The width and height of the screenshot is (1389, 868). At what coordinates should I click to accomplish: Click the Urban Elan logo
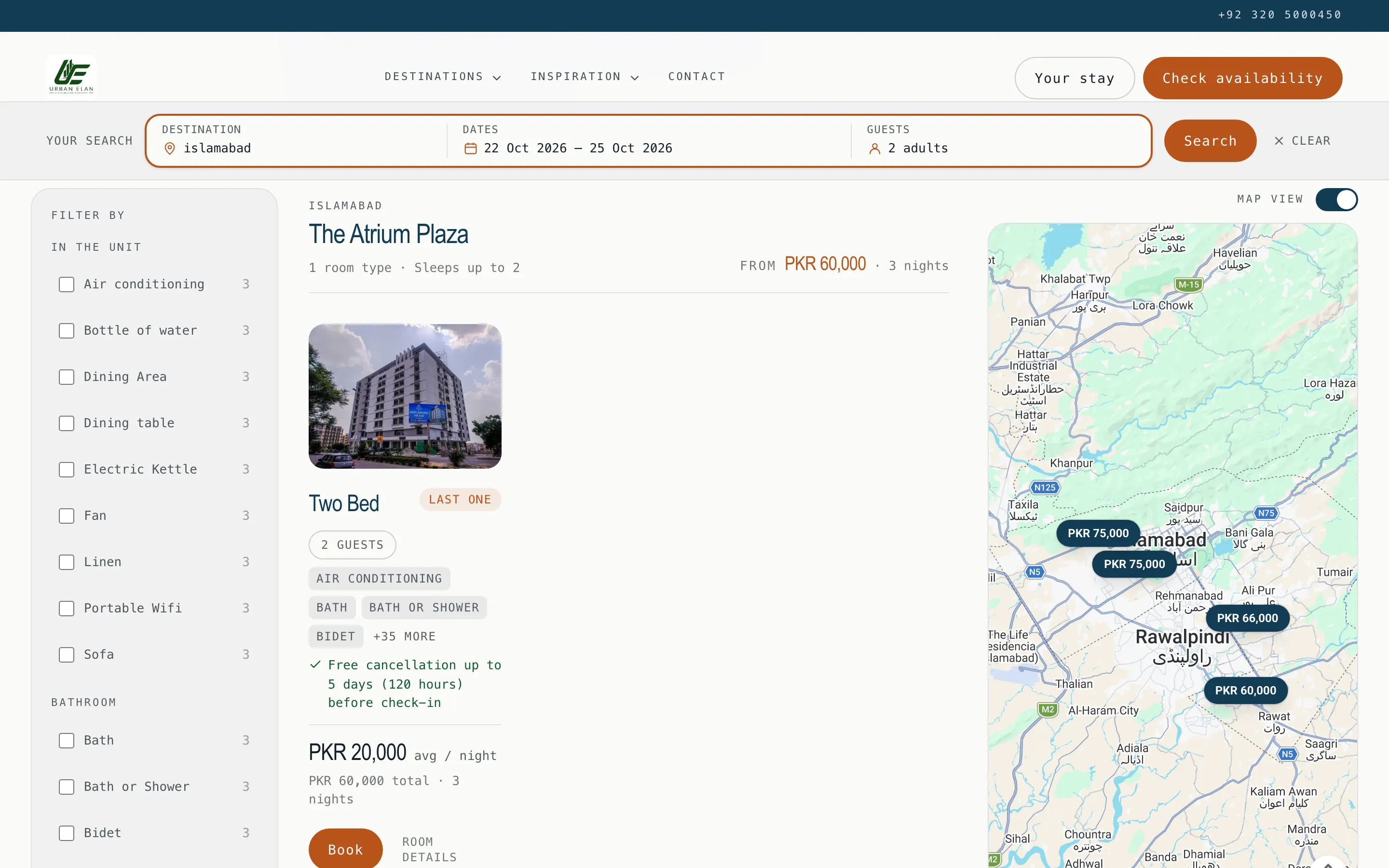[x=71, y=78]
